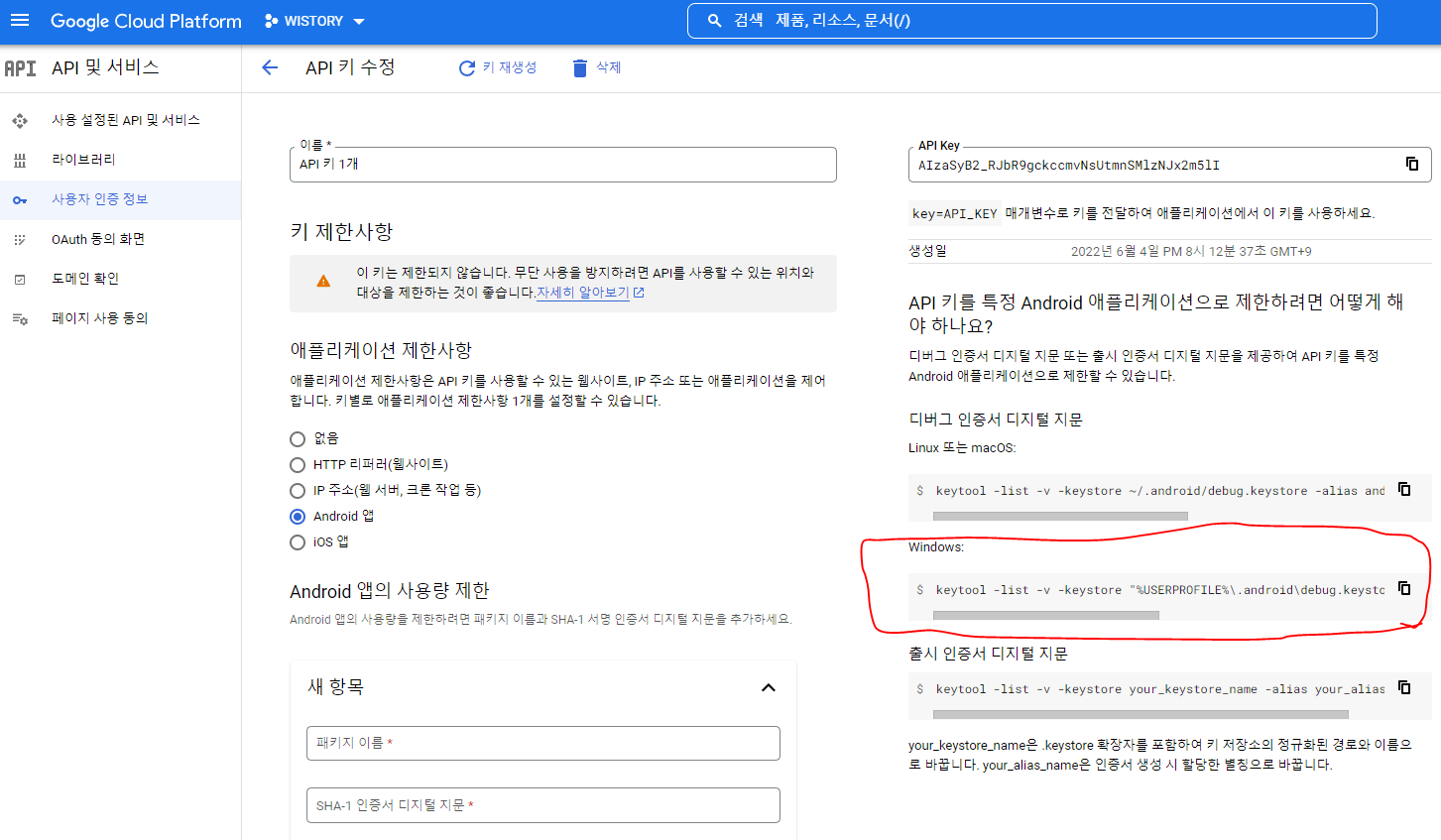Screen dimensions: 1441x840
Task: Click the '애플리케이션 제한사항' heading
Action: 381,350
